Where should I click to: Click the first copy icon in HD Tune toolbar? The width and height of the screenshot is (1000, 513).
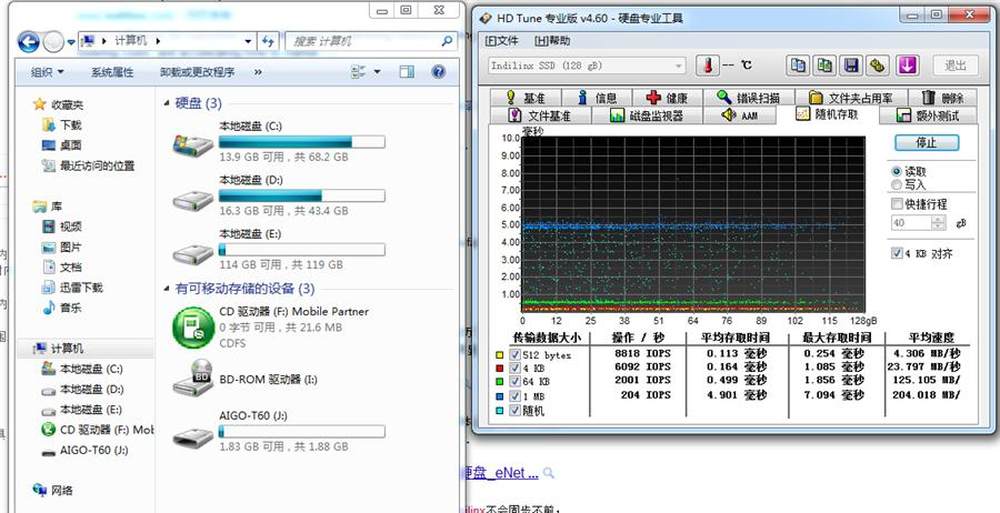tap(798, 65)
